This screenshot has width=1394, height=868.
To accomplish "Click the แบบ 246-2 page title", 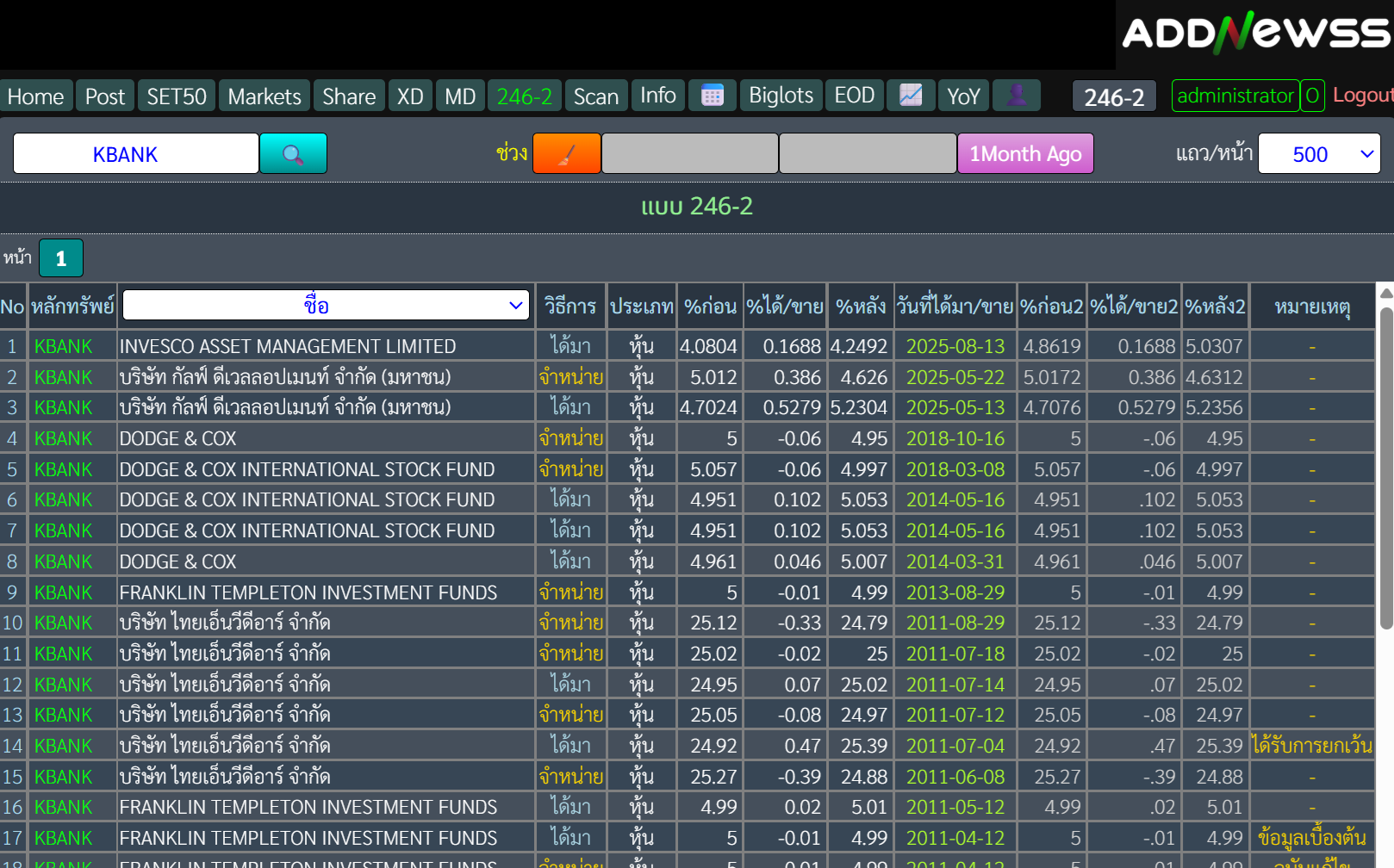I will coord(697,207).
